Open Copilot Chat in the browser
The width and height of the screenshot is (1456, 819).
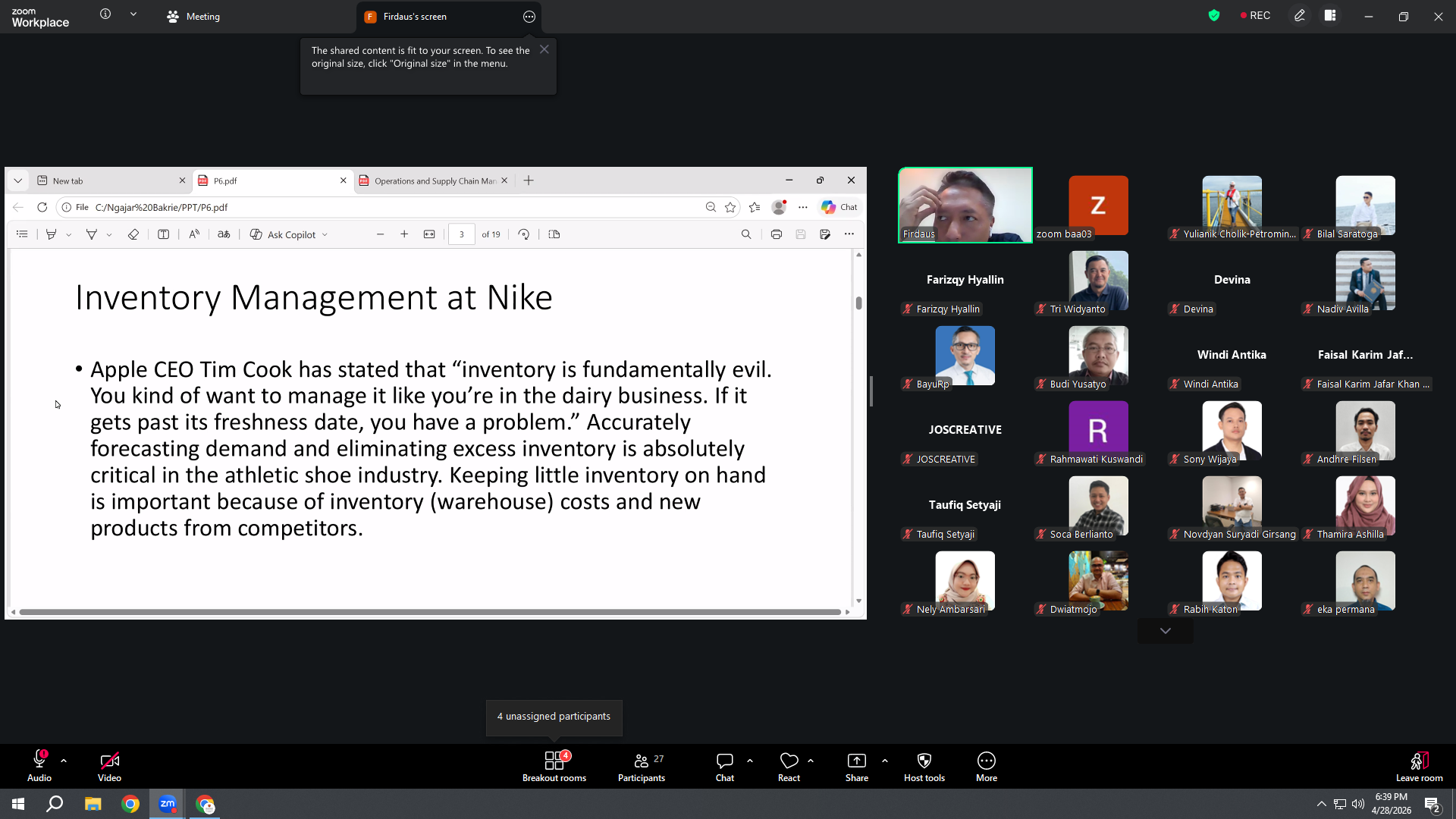pos(839,207)
